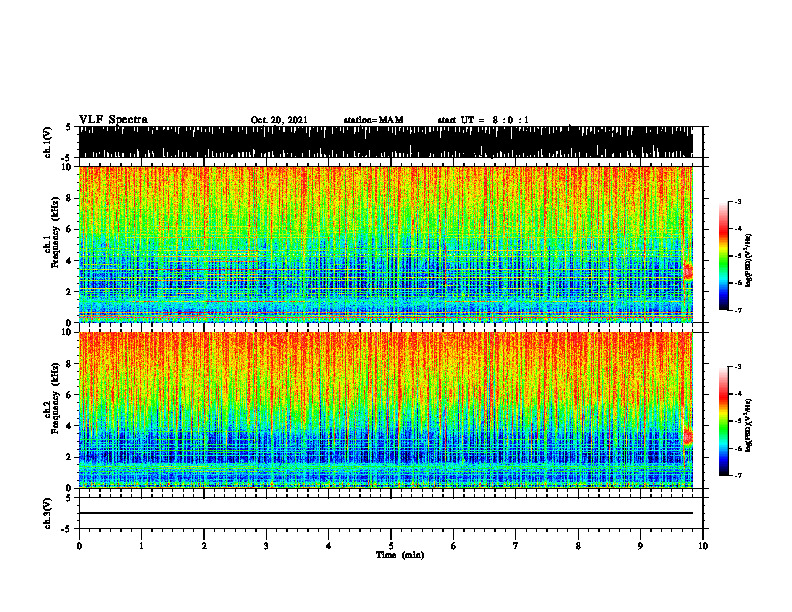792x612 pixels.
Task: Click the time axis tick label '10'
Action: point(703,546)
